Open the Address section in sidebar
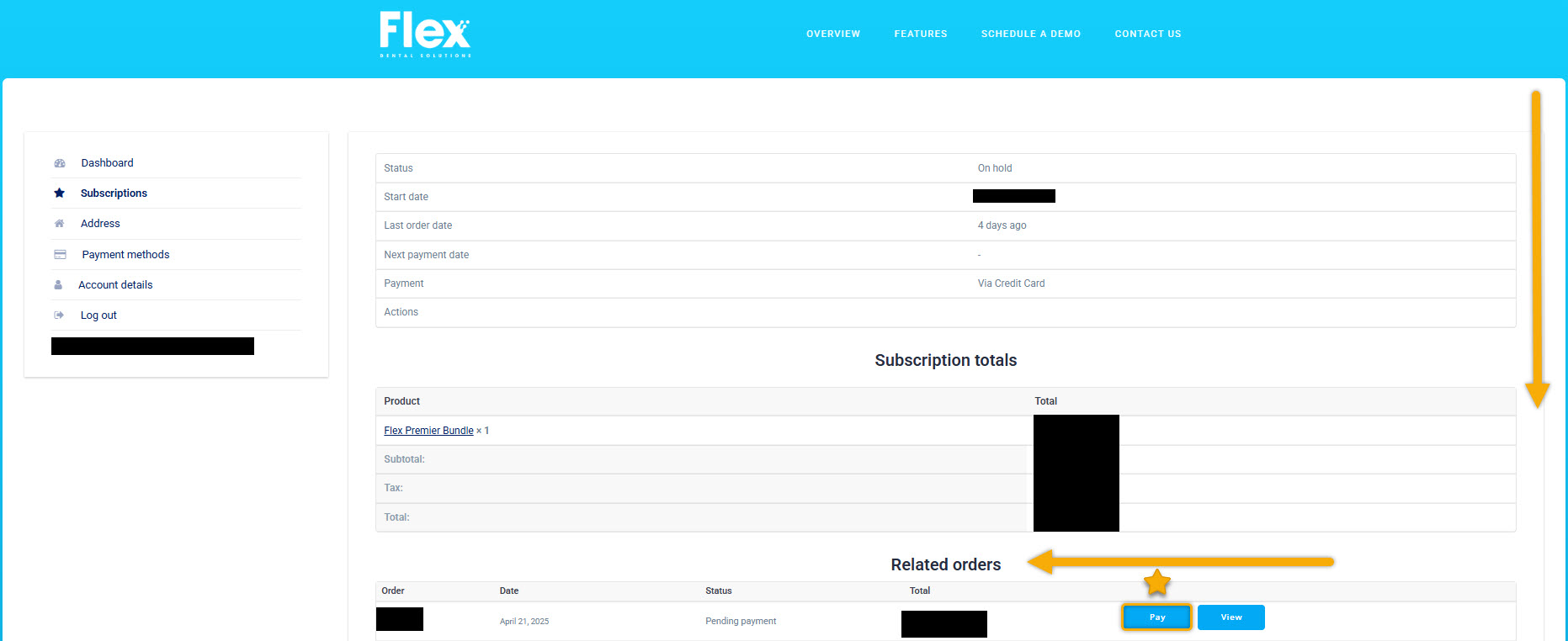The height and width of the screenshot is (641, 1568). 100,224
